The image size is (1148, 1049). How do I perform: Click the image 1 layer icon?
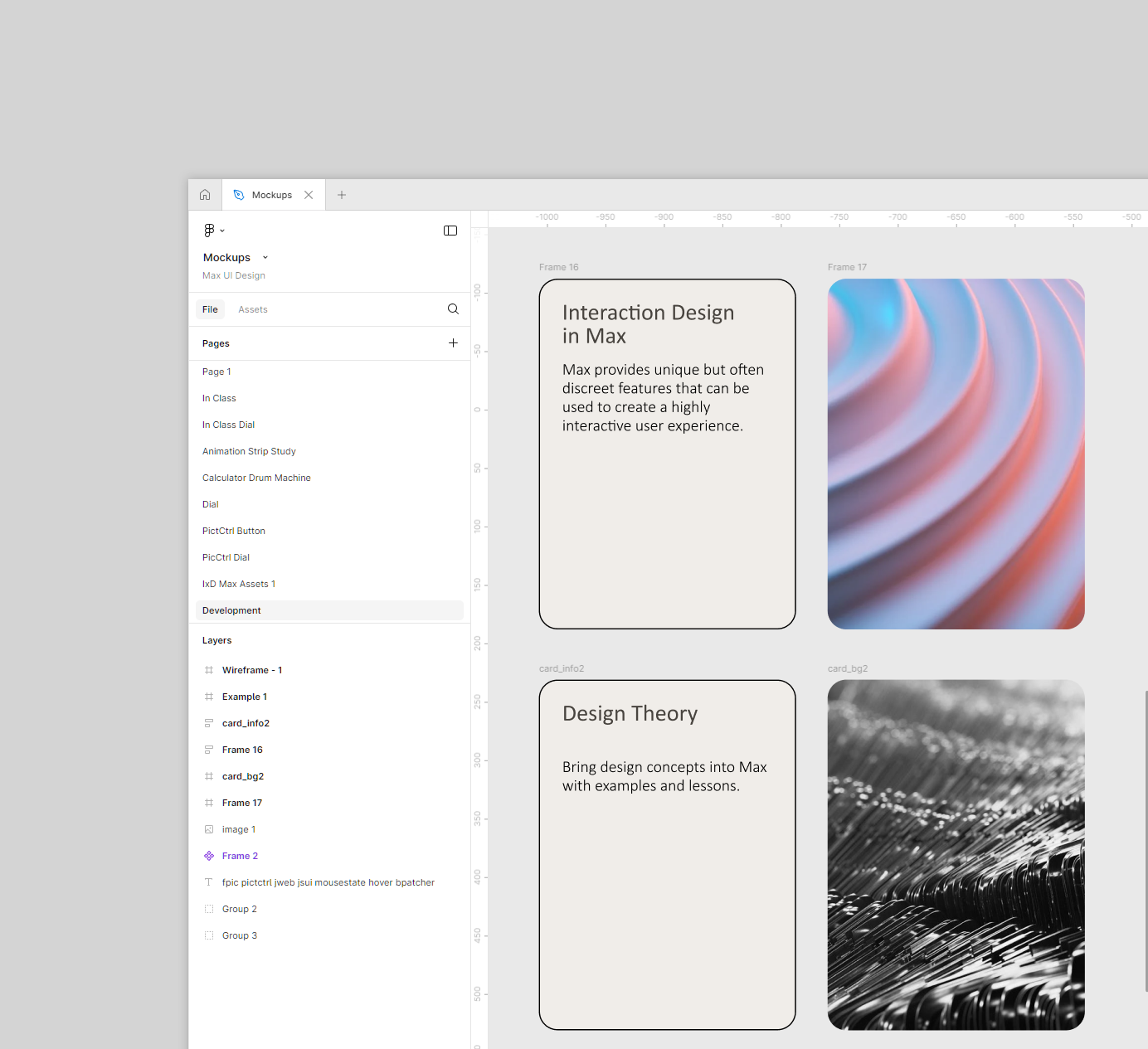point(209,829)
